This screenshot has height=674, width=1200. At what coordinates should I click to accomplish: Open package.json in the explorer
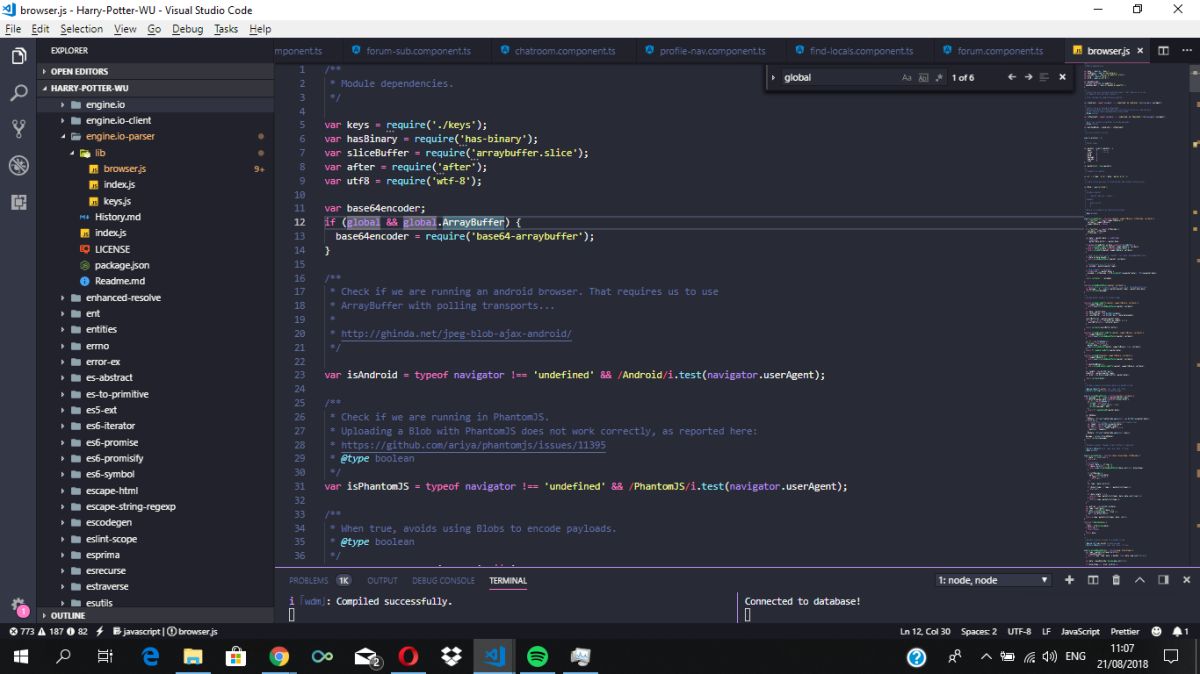122,265
